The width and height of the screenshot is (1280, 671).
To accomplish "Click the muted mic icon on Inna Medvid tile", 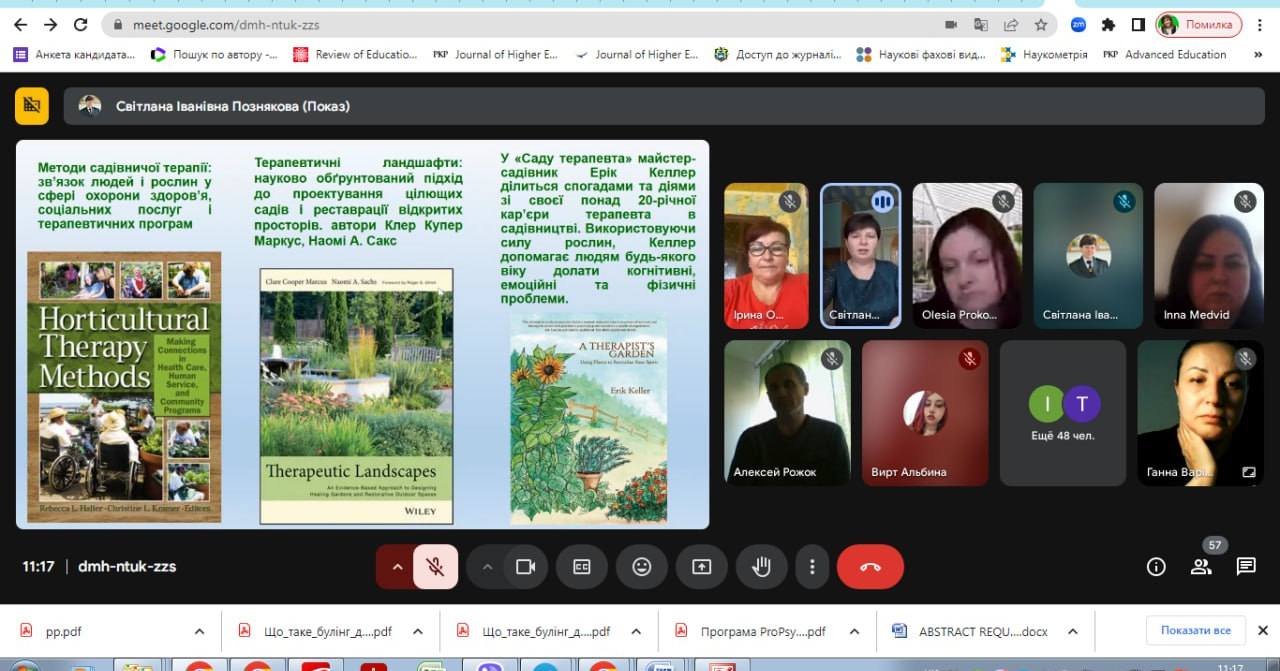I will click(1244, 201).
